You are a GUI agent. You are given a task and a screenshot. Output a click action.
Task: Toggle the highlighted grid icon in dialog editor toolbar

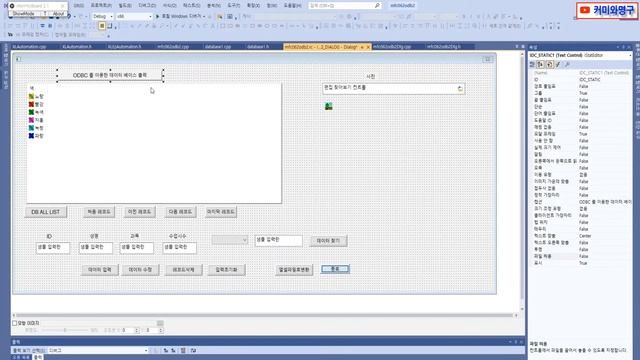[x=102, y=26]
